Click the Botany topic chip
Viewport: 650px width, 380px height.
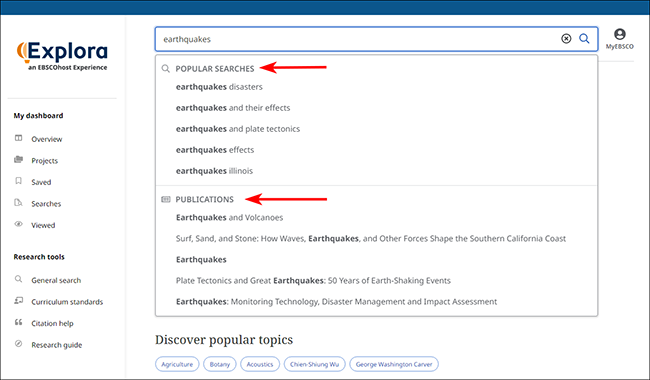[220, 364]
